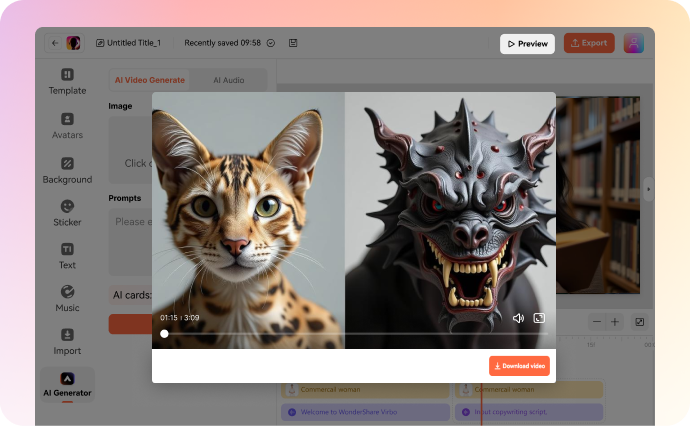Viewport: 690px width, 426px height.
Task: Collapse the right panel arrow handle
Action: (649, 189)
